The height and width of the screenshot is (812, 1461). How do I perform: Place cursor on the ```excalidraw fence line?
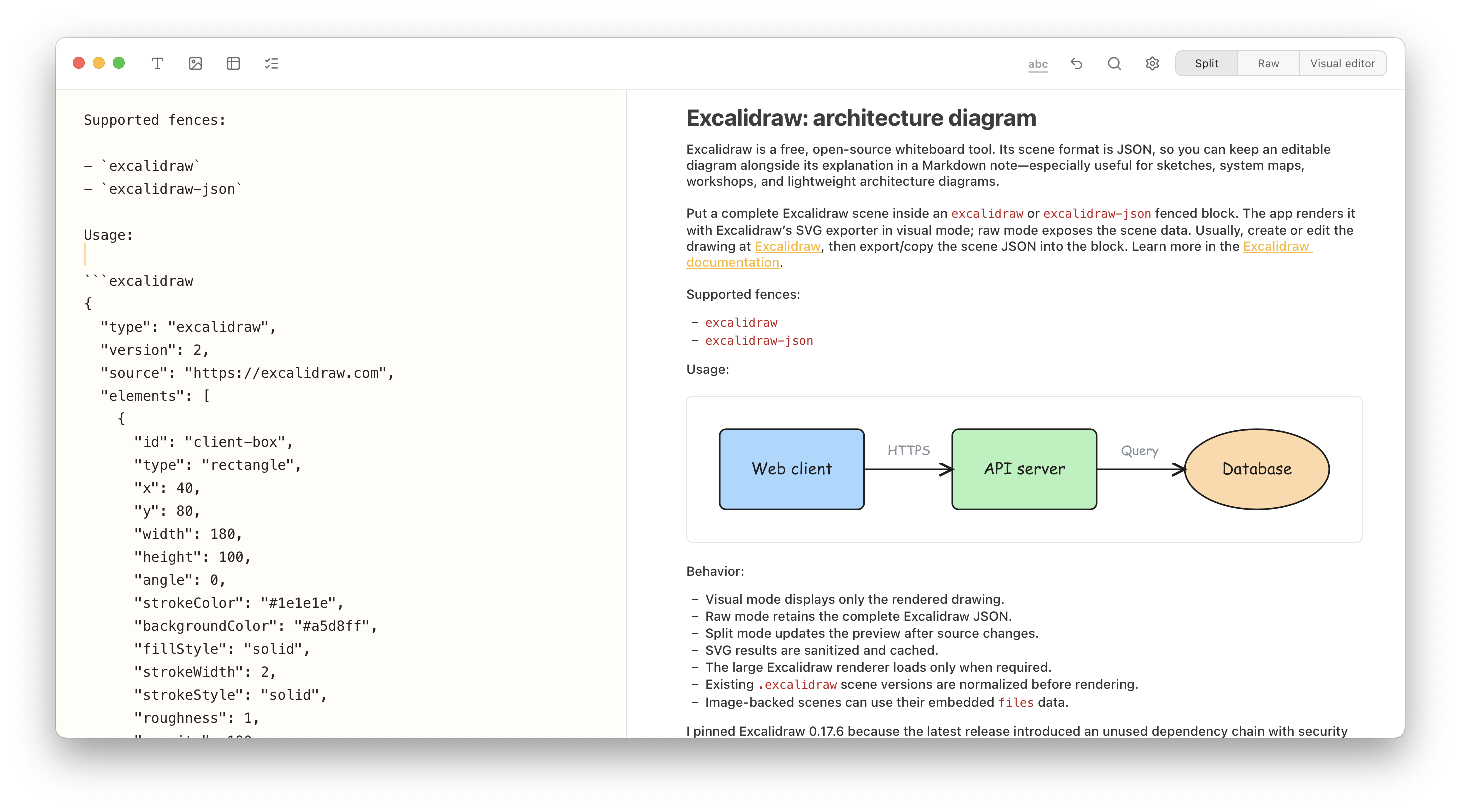(x=139, y=281)
